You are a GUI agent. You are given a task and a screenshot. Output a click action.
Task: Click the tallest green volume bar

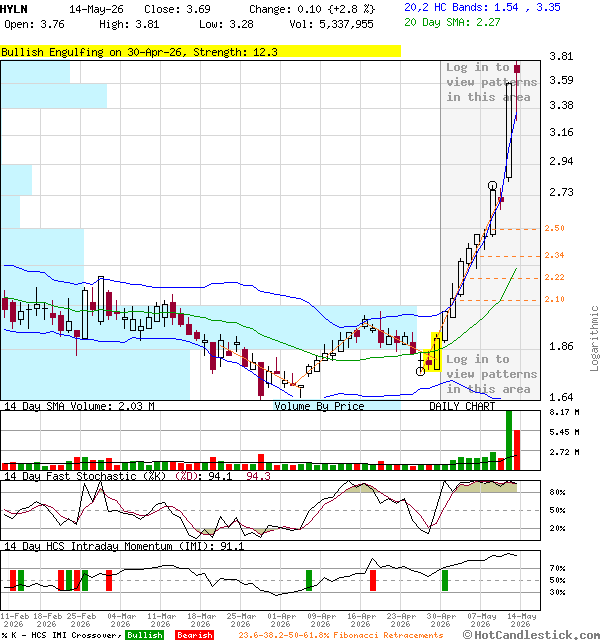click(509, 440)
